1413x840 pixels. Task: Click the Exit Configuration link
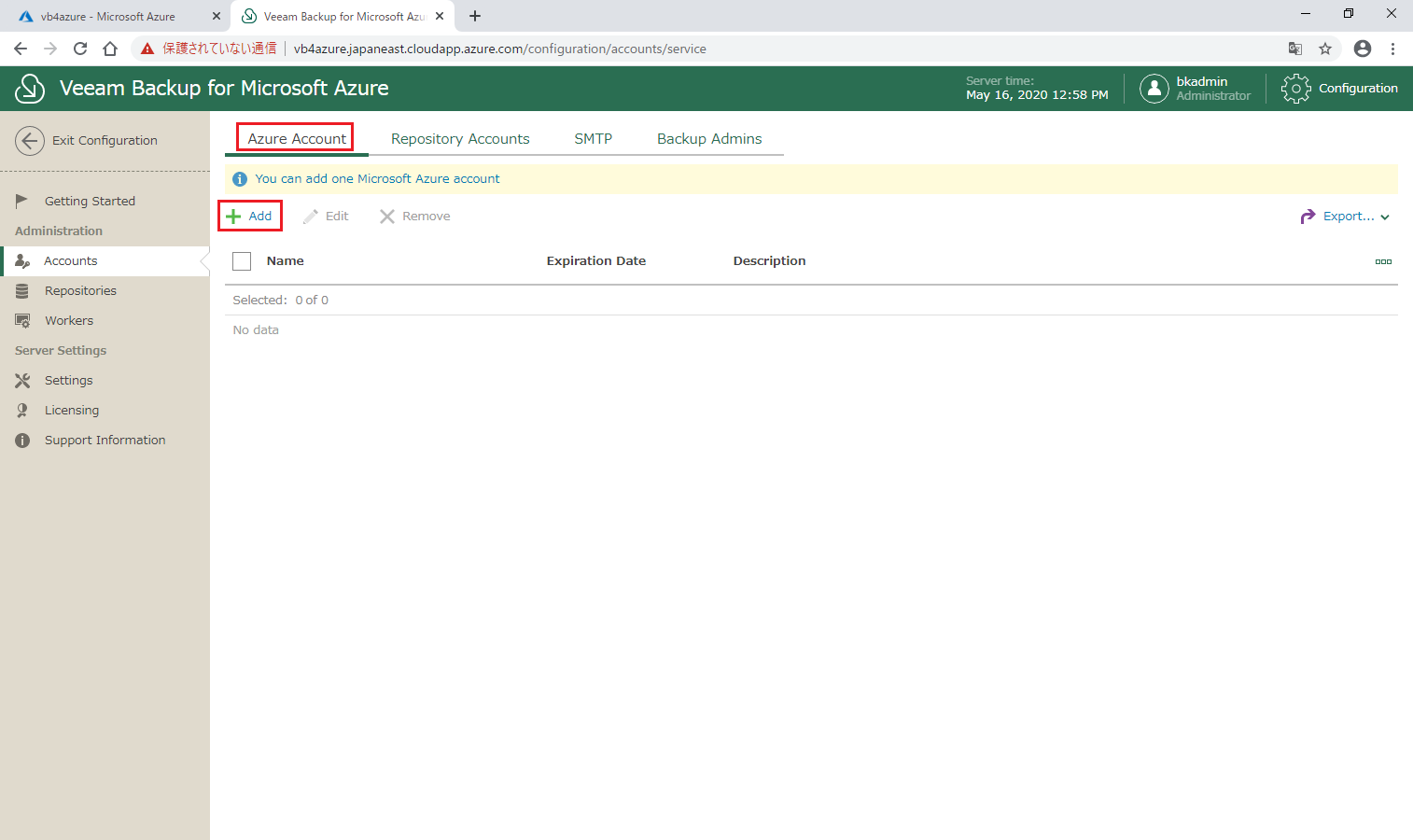tap(105, 141)
